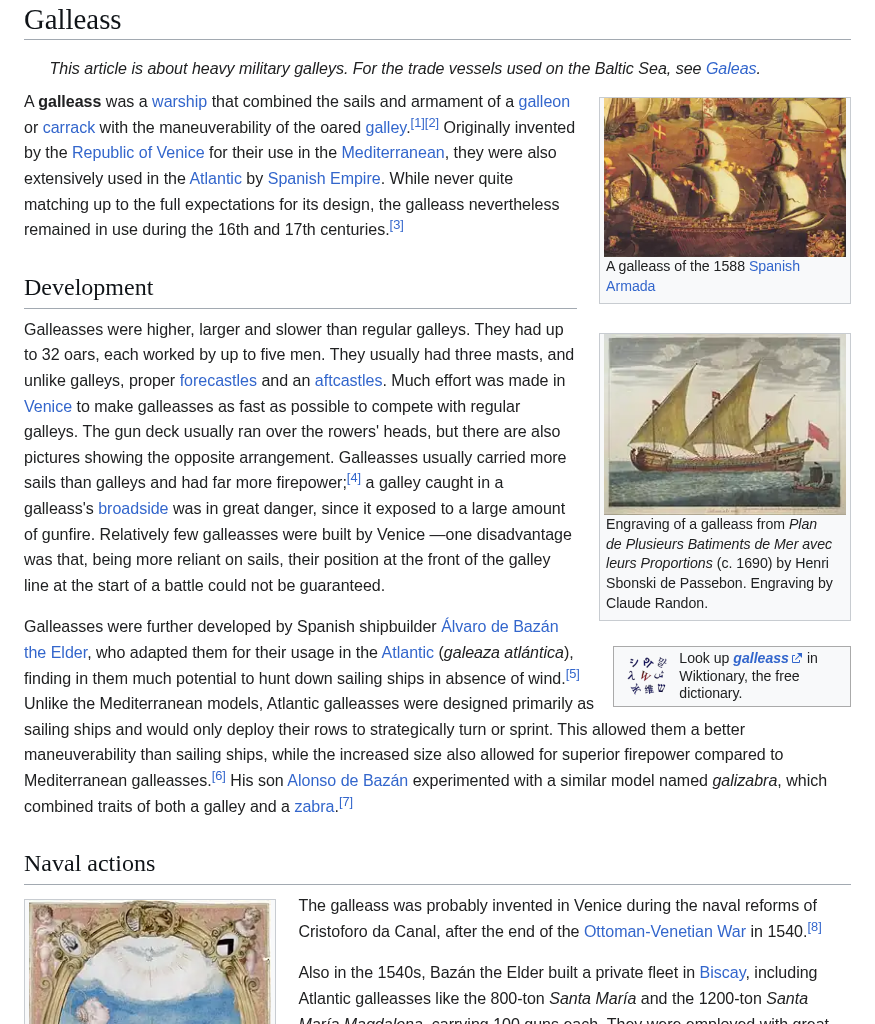Go to the Biscay article
875x1024 pixels.
722,973
